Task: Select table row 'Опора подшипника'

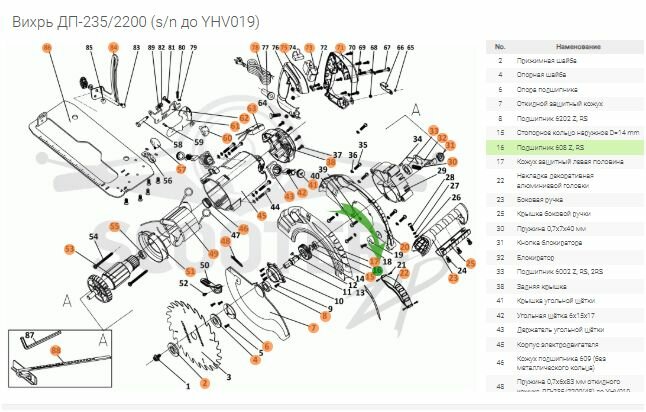Action: [564, 89]
